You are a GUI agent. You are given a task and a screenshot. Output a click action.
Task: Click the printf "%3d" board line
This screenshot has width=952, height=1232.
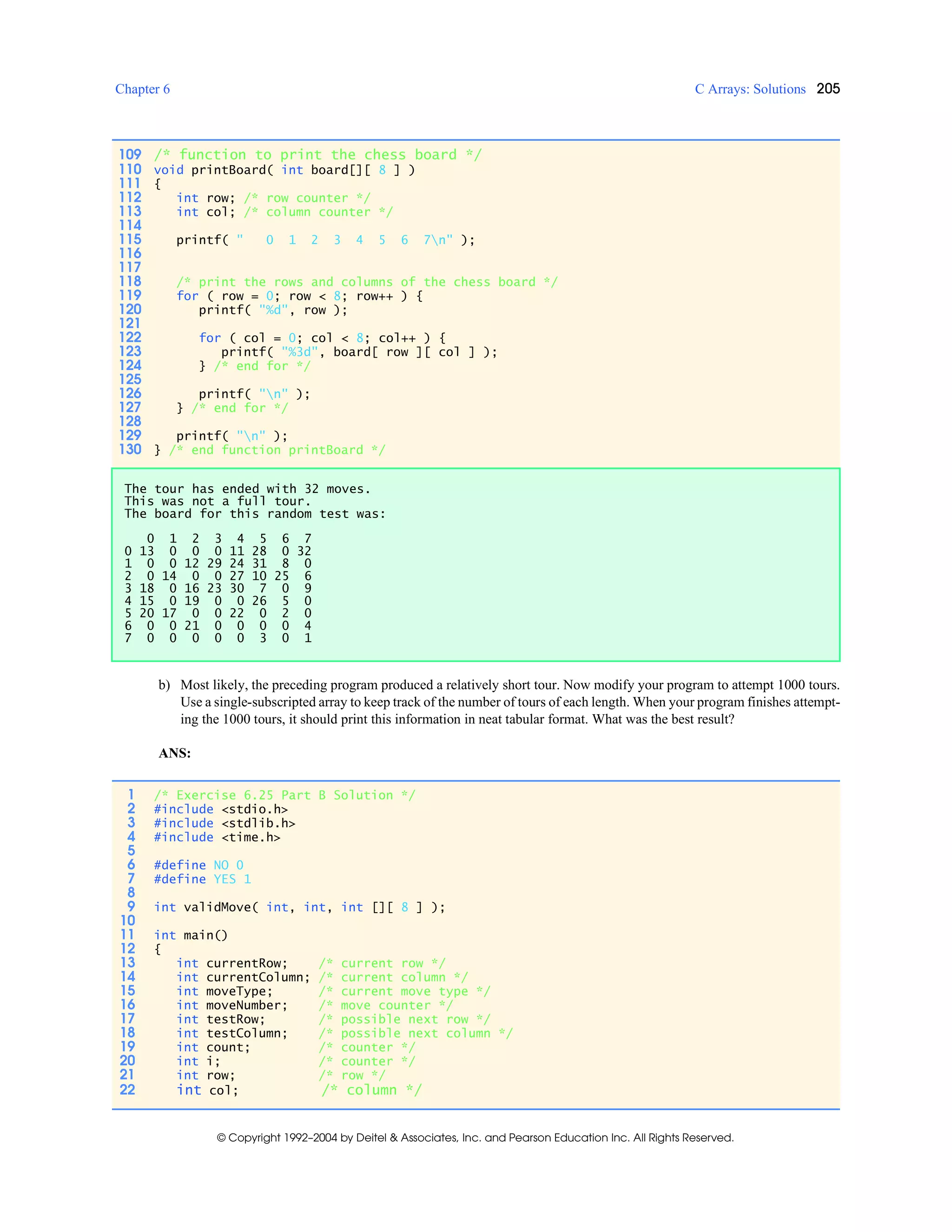coord(359,352)
